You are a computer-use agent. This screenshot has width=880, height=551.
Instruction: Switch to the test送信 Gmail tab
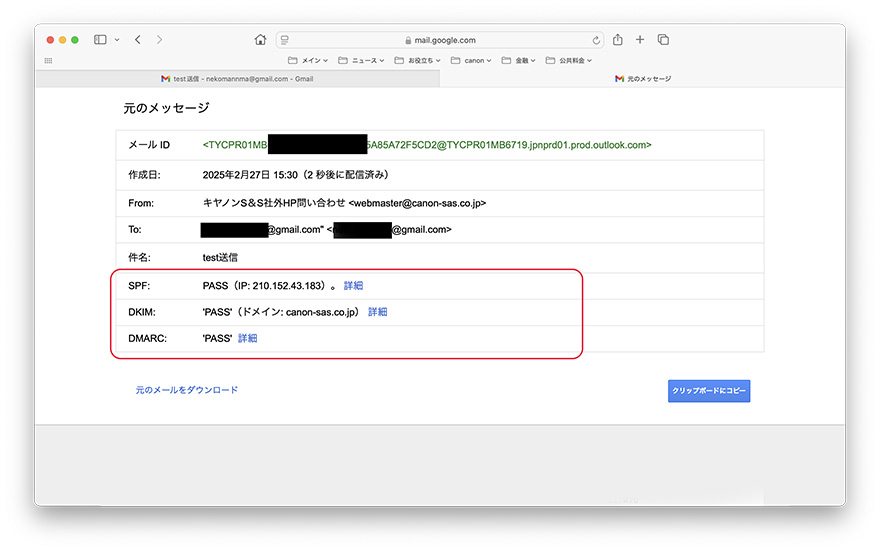[x=237, y=78]
